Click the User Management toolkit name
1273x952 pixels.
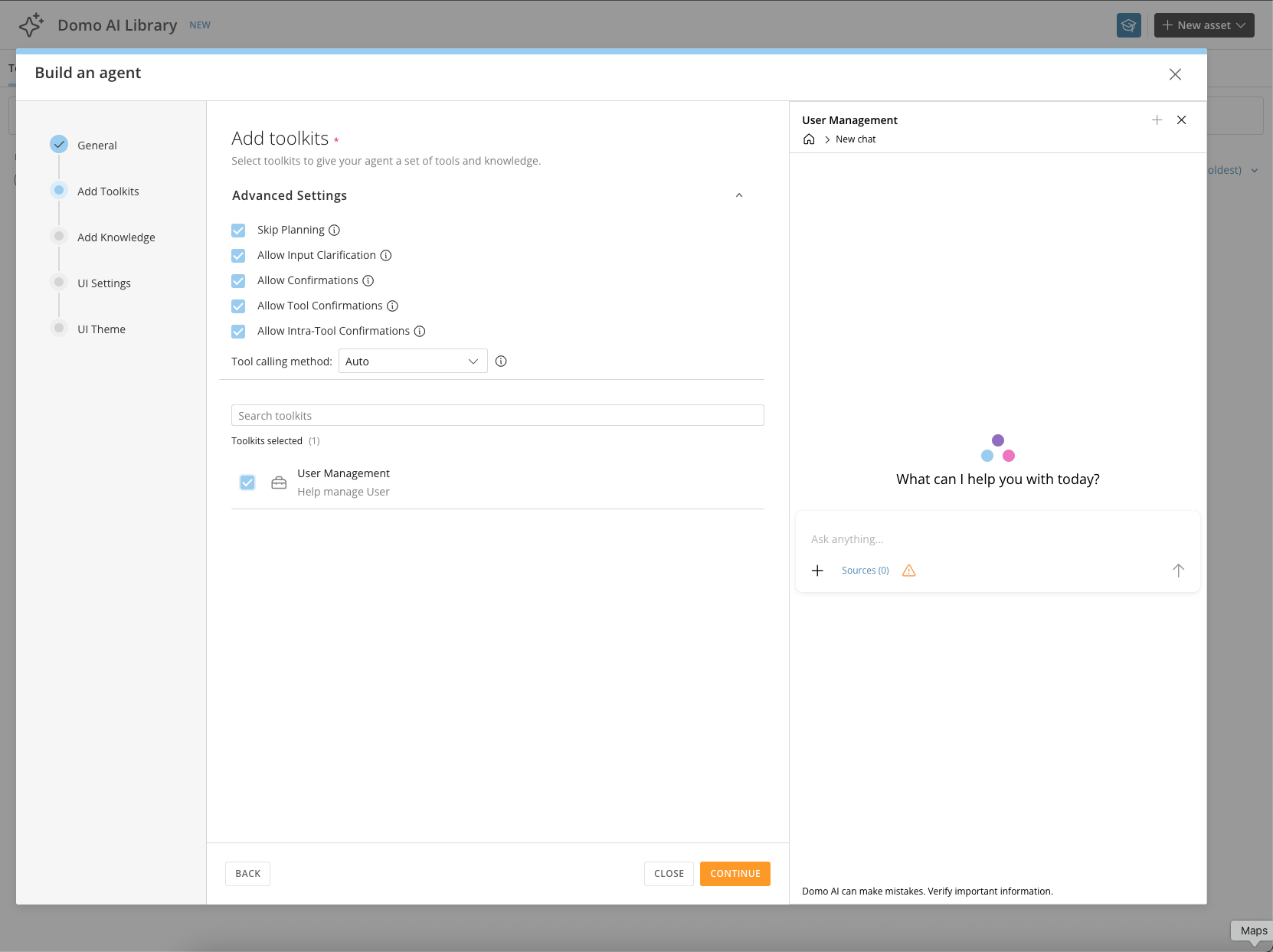343,473
